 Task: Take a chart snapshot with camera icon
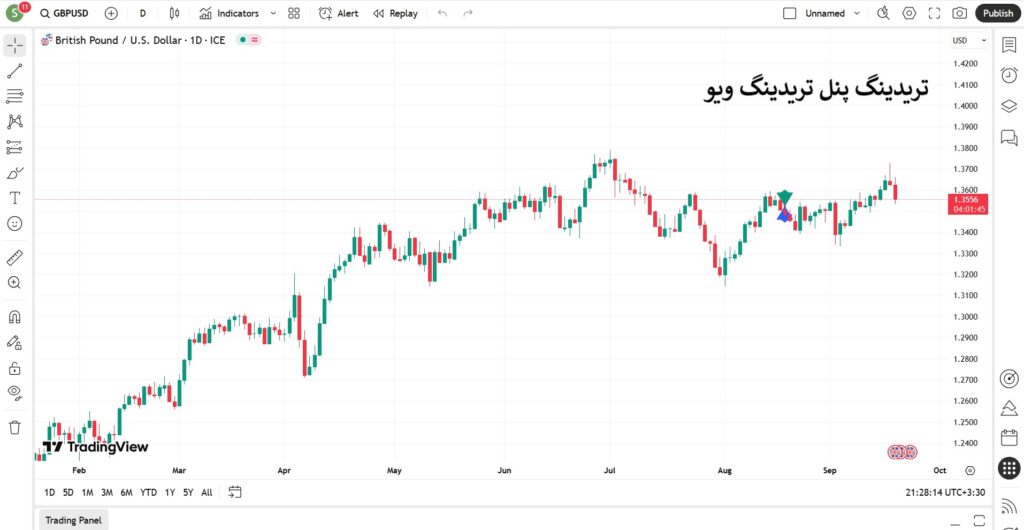coord(960,13)
